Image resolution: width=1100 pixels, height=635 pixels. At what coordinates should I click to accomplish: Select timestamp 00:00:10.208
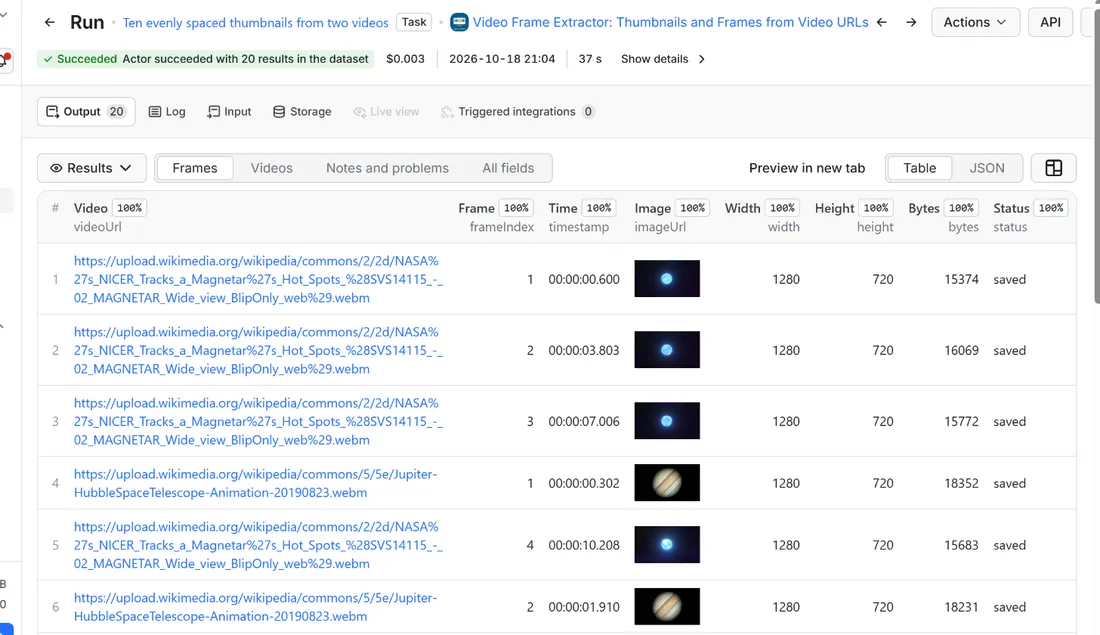584,545
